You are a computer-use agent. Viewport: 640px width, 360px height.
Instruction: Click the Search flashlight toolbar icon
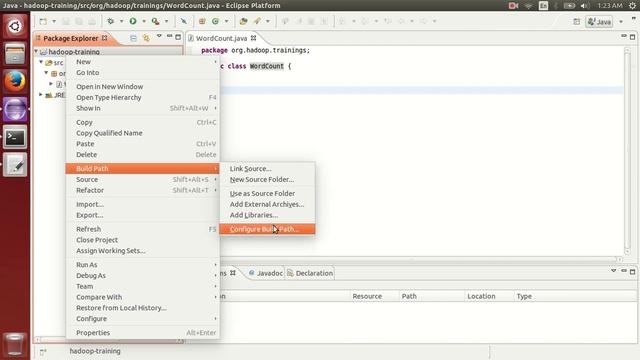(257, 21)
